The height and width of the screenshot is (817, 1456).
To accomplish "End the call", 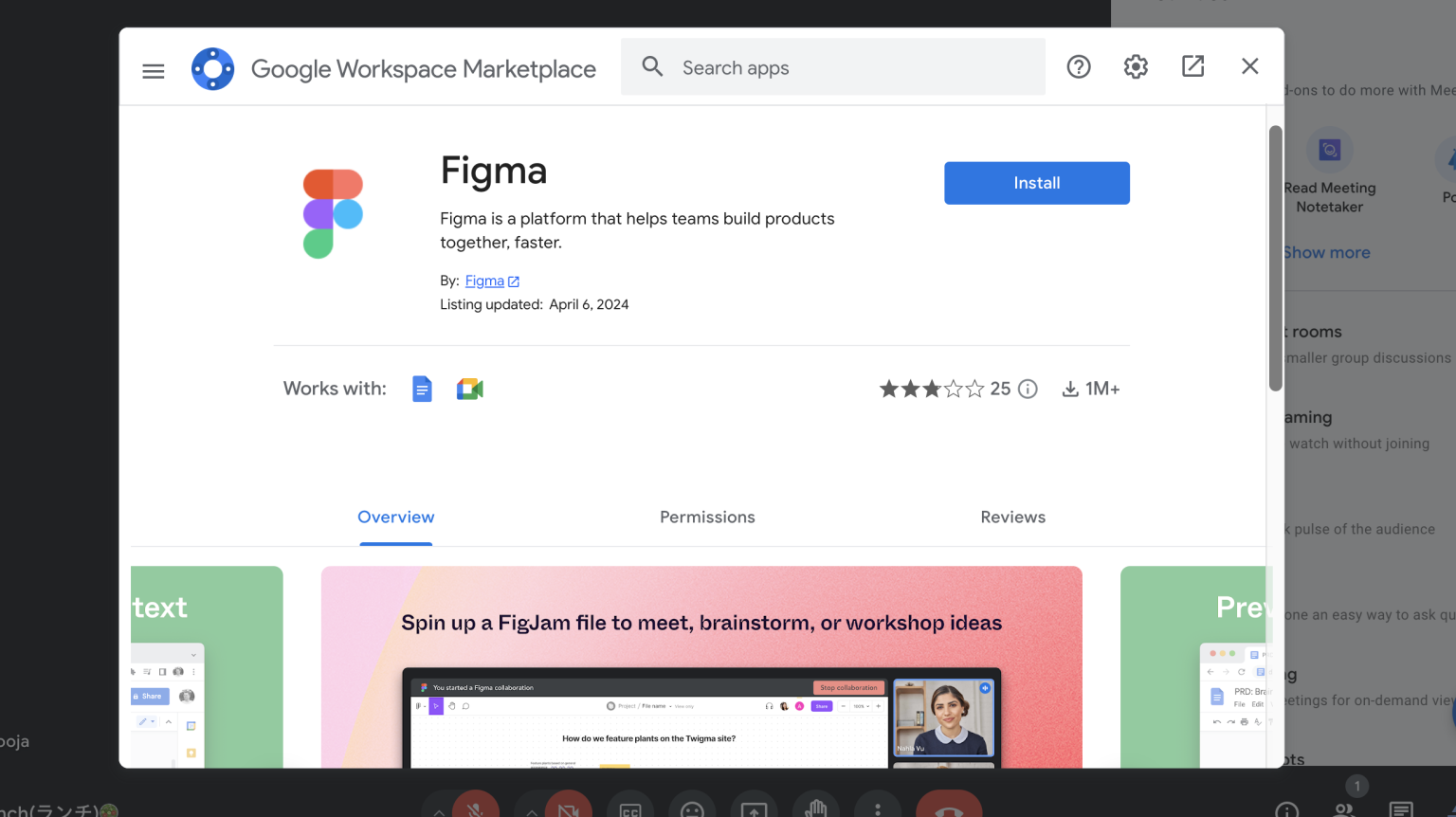I will (948, 808).
